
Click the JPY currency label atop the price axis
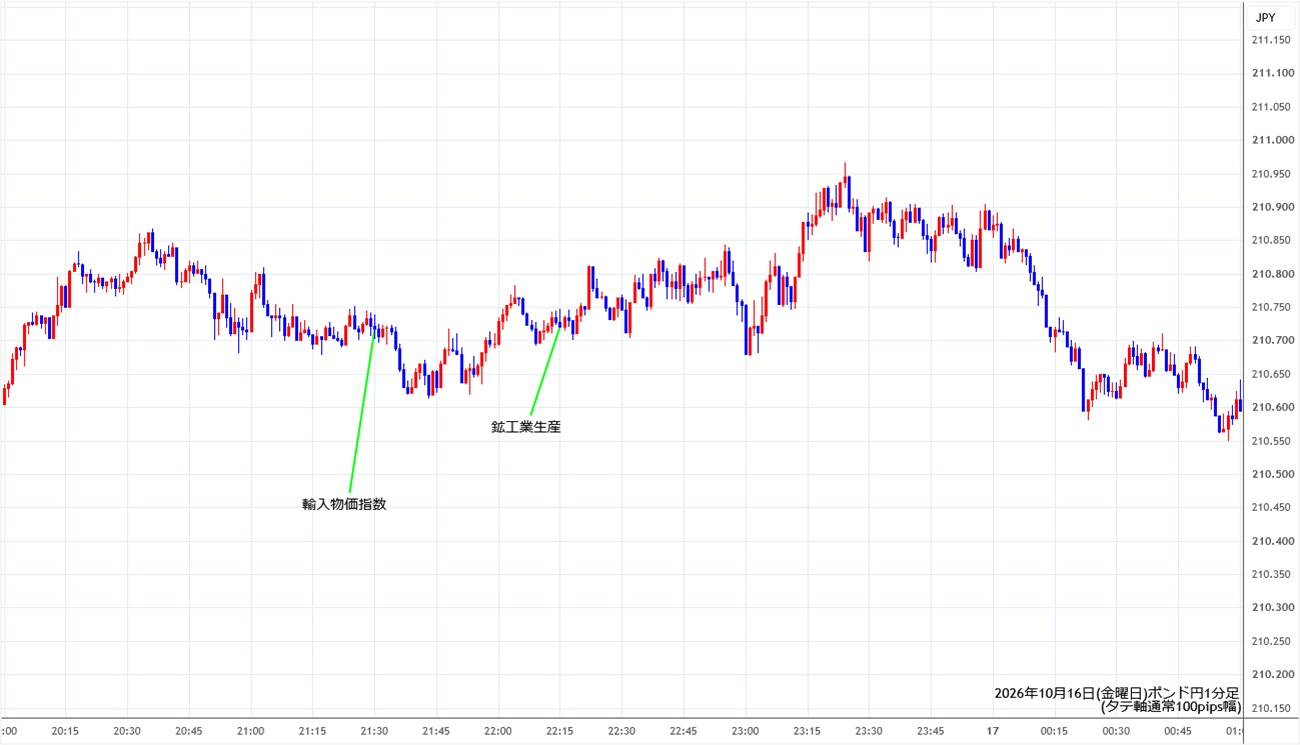coord(1264,17)
